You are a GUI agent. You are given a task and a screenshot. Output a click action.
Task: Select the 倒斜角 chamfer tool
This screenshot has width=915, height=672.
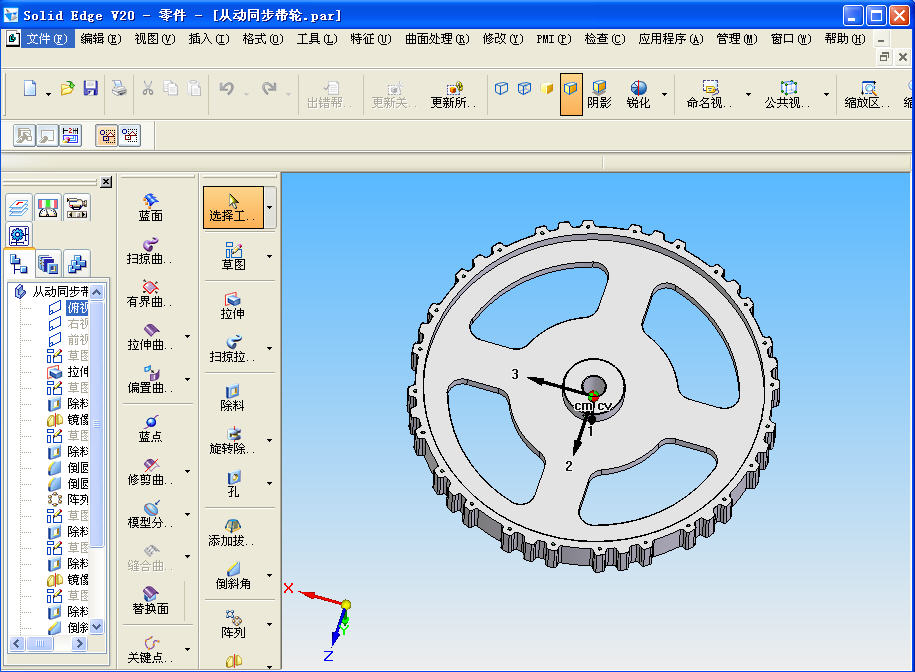233,576
